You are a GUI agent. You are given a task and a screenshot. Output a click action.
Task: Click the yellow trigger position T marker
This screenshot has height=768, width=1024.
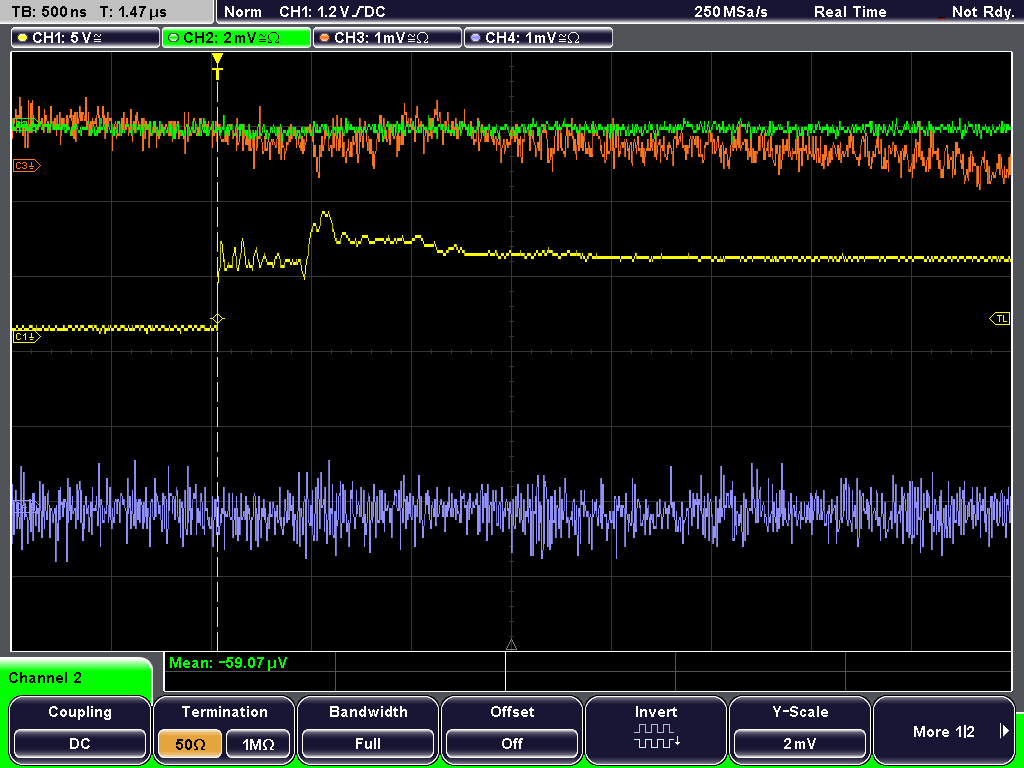coord(217,67)
